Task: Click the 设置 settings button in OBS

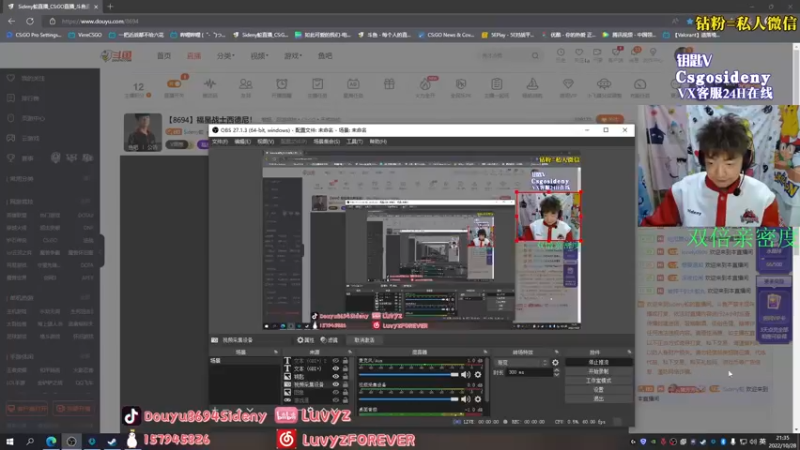Action: (598, 389)
